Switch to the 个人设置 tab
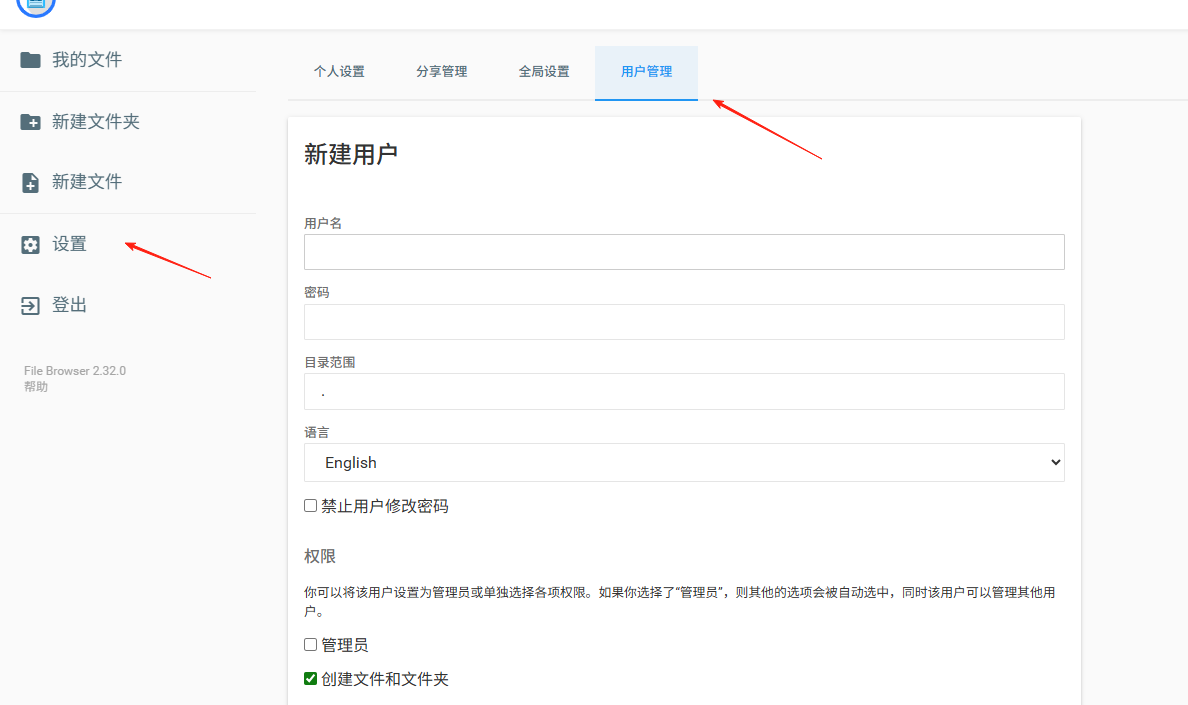The width and height of the screenshot is (1188, 705). tap(339, 72)
